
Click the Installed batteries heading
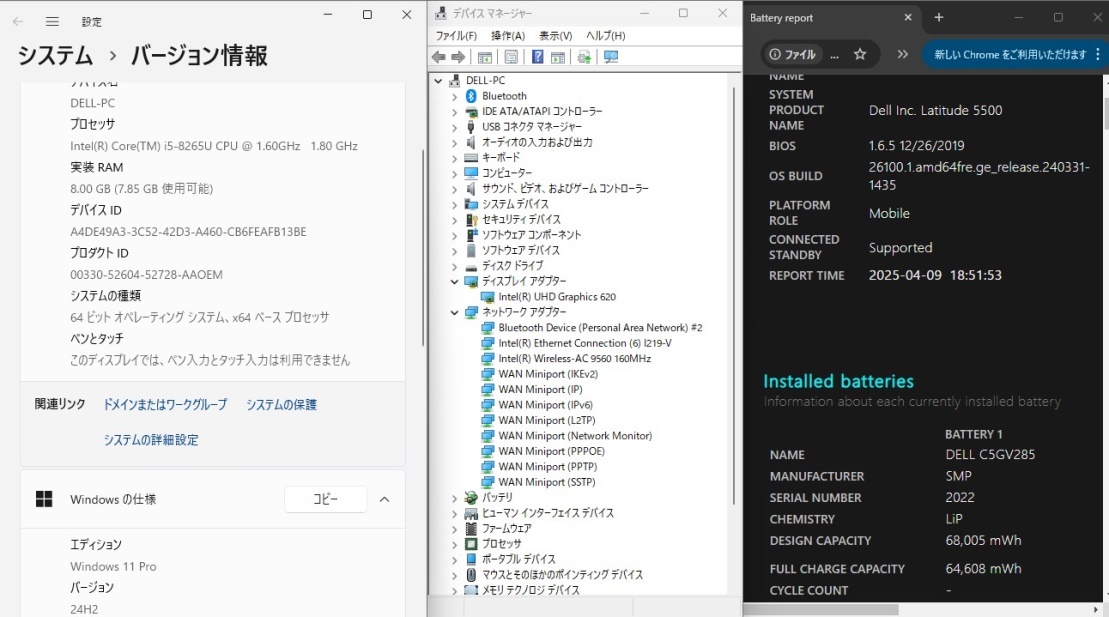[x=838, y=381]
